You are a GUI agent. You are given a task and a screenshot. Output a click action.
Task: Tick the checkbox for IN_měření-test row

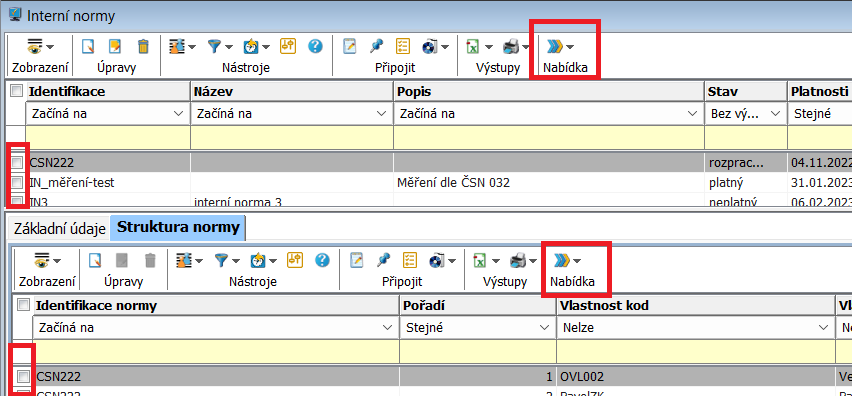click(17, 183)
